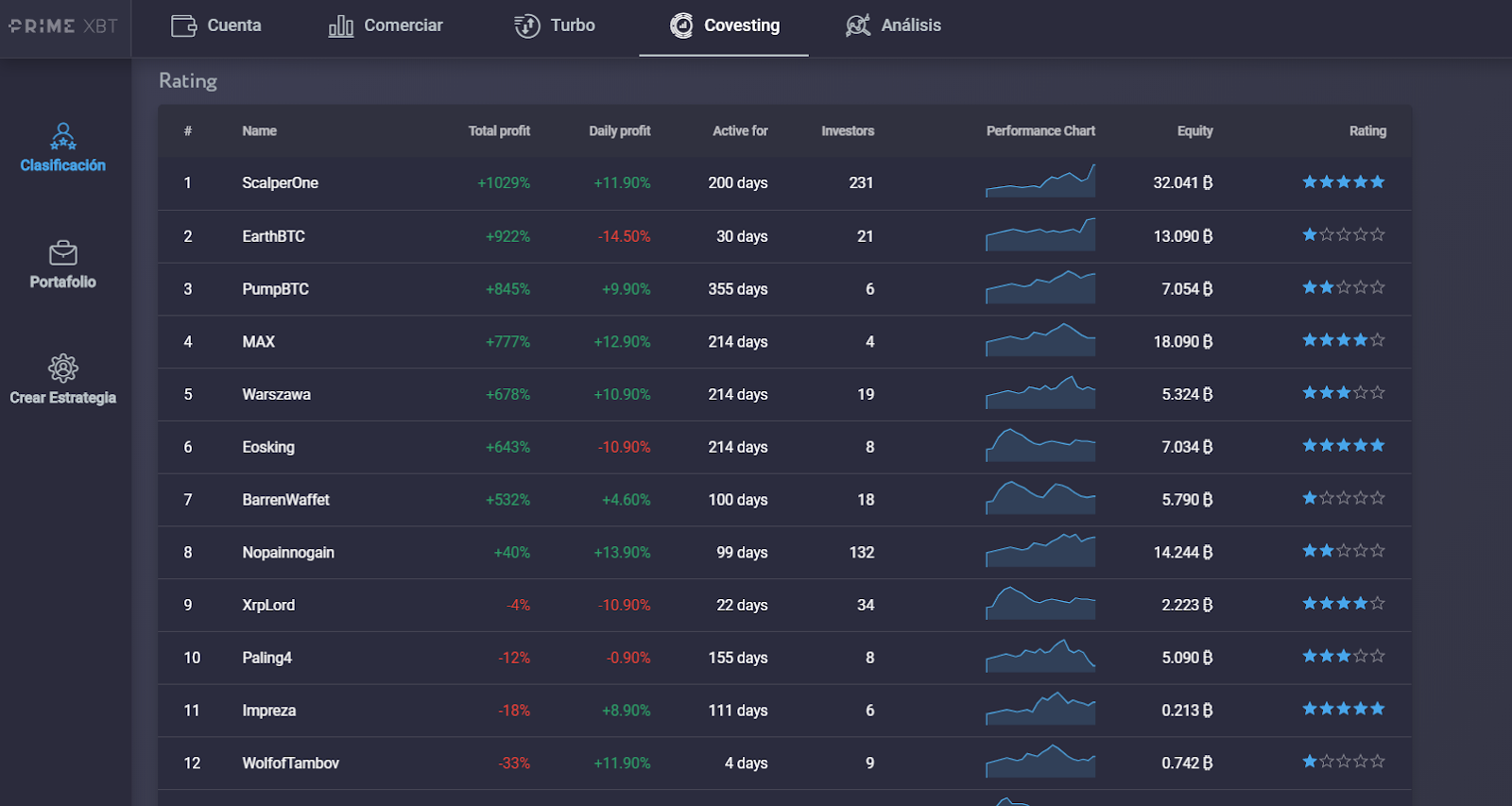This screenshot has height=806, width=1512.
Task: Open the Eosking strategy
Action: click(268, 447)
